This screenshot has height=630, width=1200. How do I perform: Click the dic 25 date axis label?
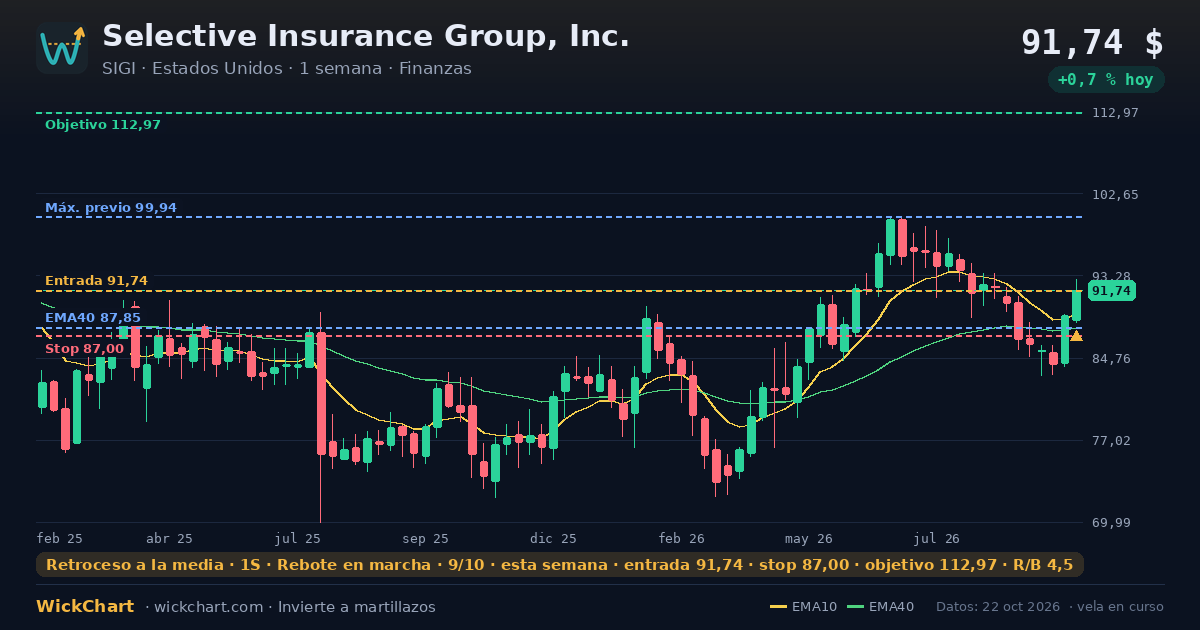[554, 538]
